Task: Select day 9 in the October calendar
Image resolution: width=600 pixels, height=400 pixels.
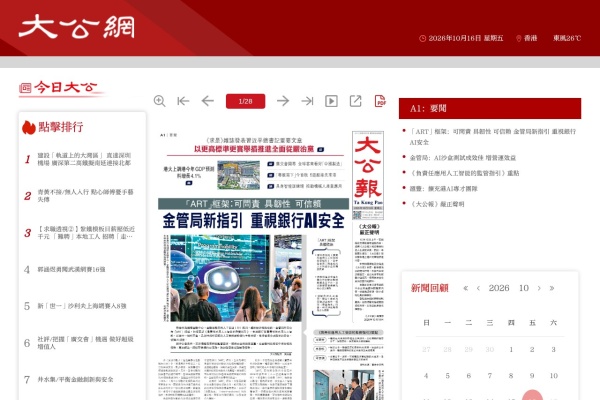Action: pyautogui.click(x=532, y=376)
